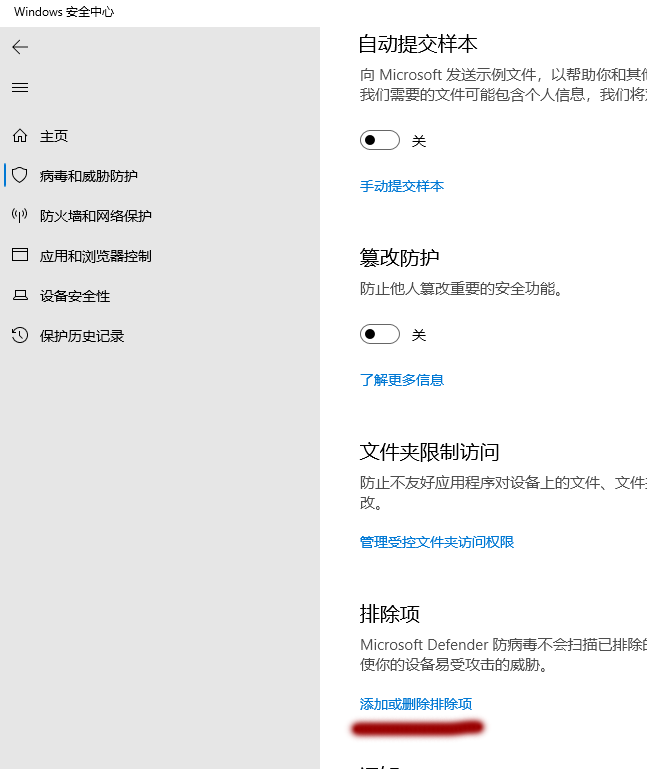Select the 防火墙和网络保护 text label
Image resolution: width=647 pixels, height=769 pixels.
pos(96,216)
